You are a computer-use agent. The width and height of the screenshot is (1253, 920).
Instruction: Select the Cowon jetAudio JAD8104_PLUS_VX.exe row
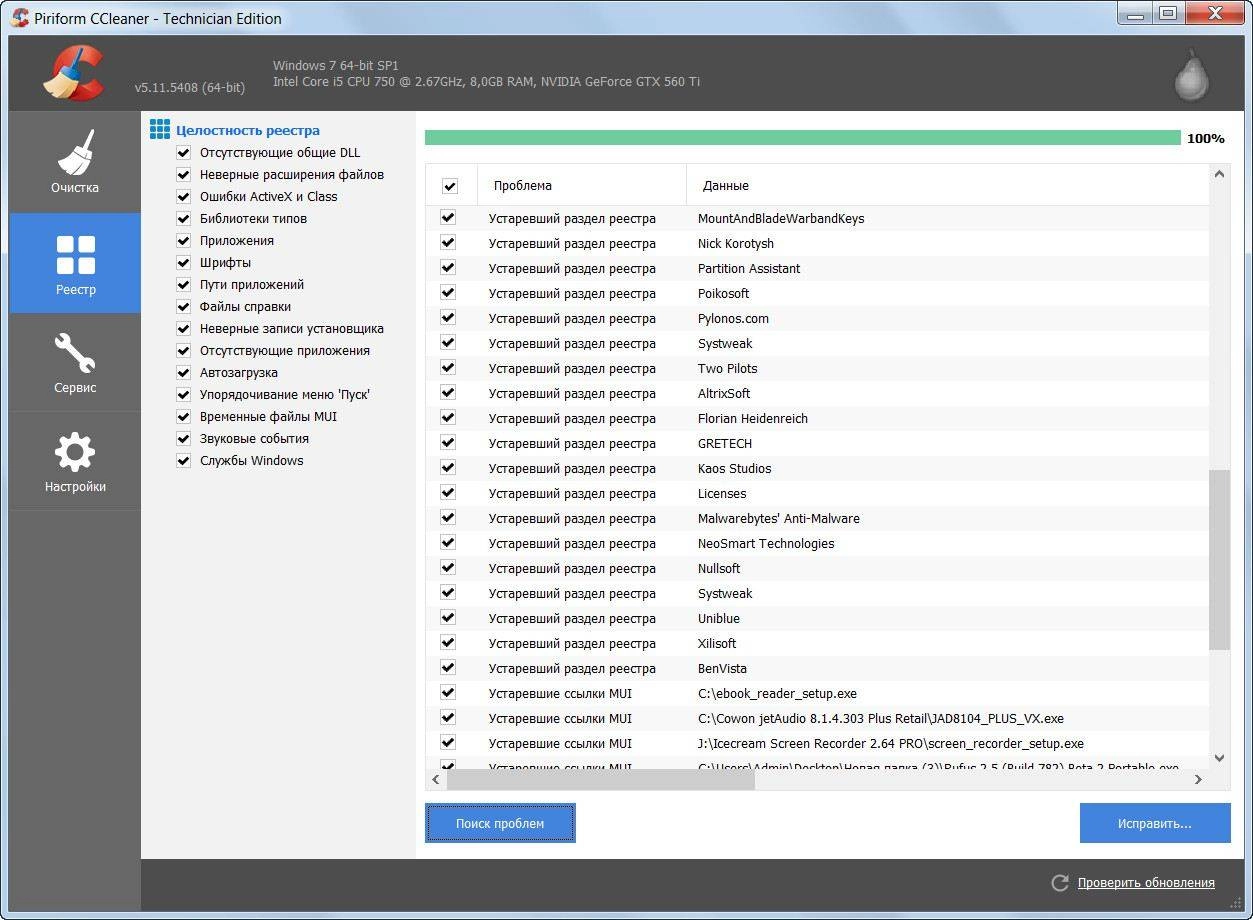click(x=817, y=718)
